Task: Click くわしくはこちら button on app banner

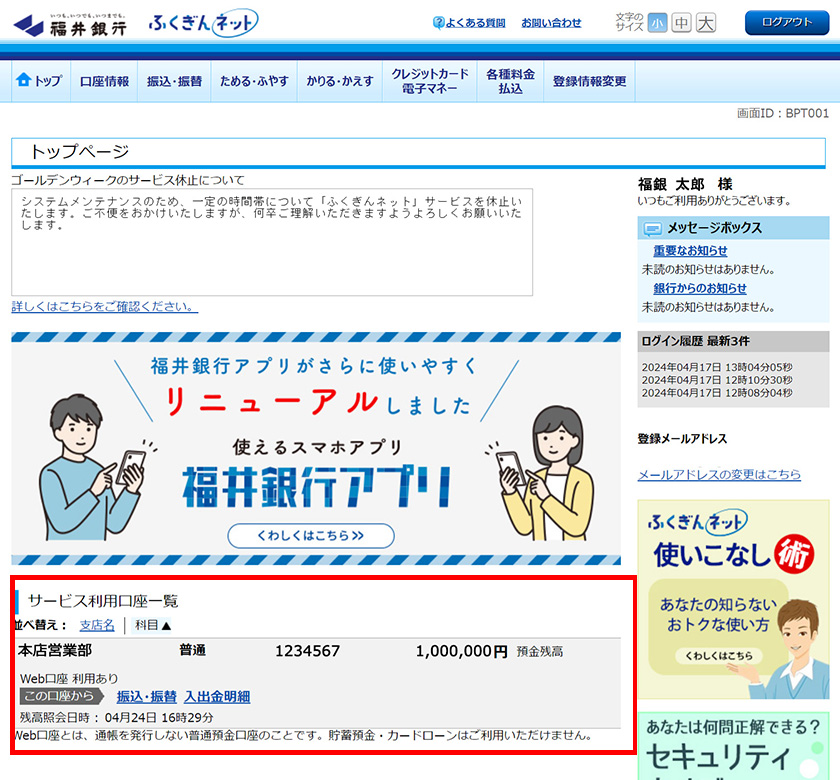Action: coord(311,536)
